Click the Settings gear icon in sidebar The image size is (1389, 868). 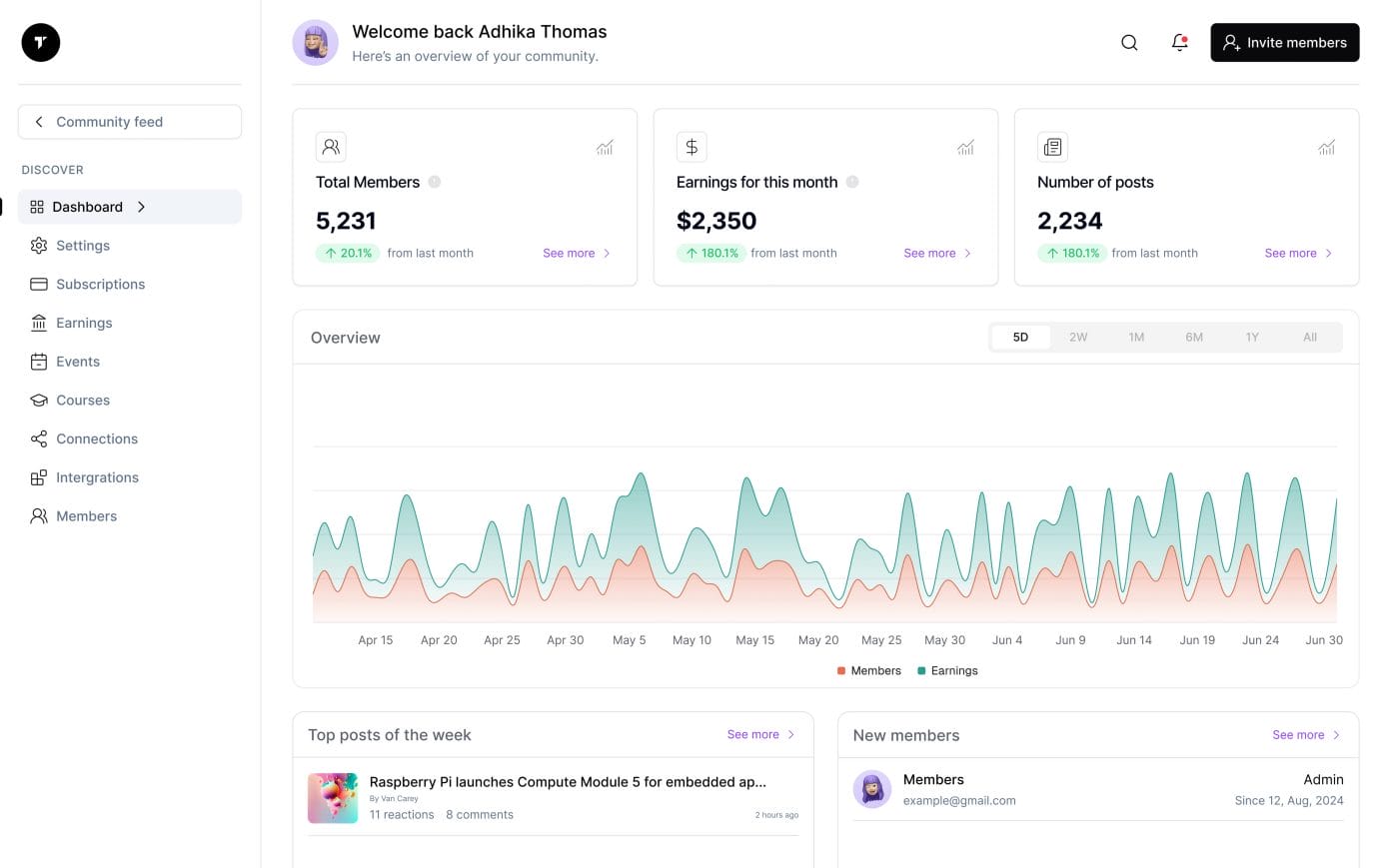point(39,246)
